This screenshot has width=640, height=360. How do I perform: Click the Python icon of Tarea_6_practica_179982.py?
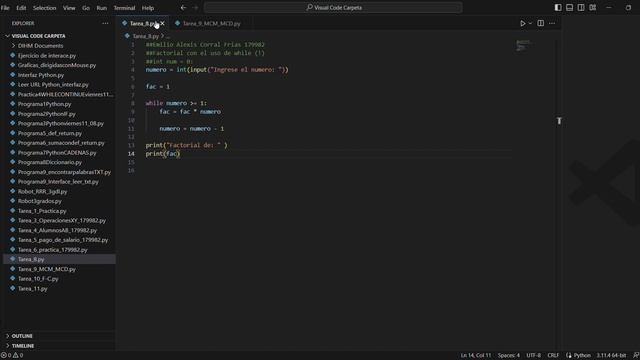pyautogui.click(x=13, y=249)
